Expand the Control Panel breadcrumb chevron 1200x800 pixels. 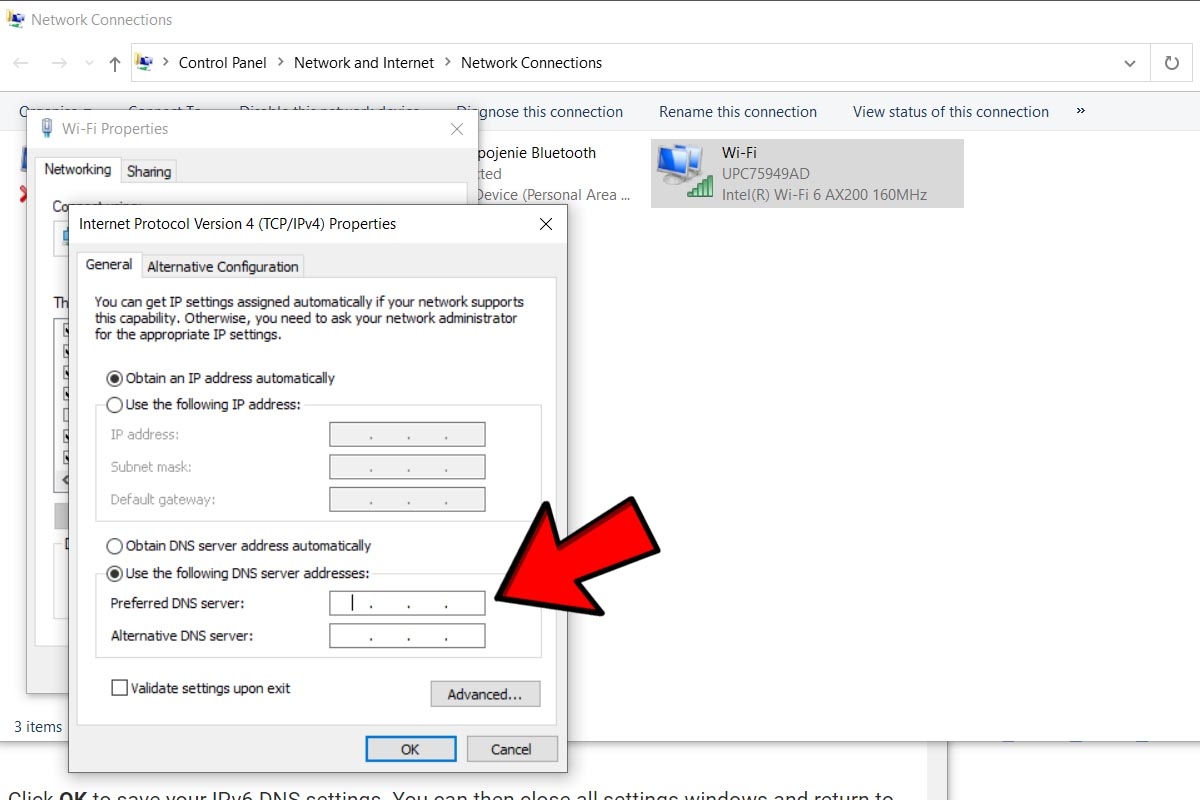tap(281, 63)
